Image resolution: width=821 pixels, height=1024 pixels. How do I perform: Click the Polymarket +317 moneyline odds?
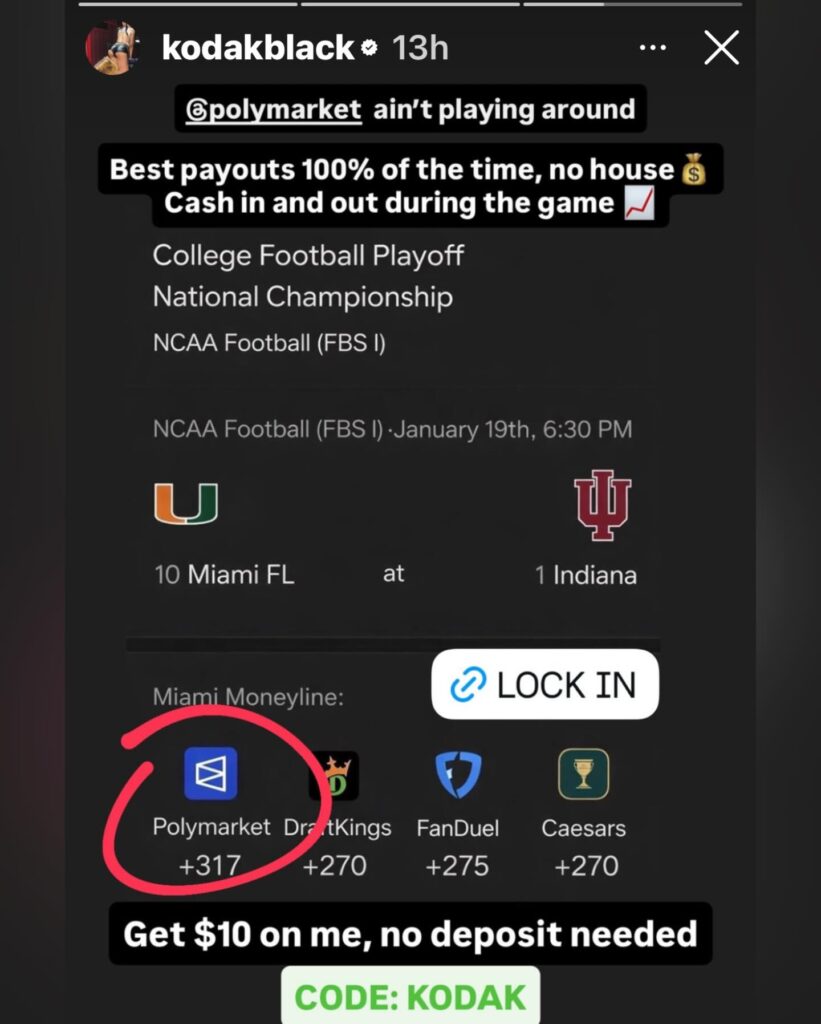pos(211,866)
